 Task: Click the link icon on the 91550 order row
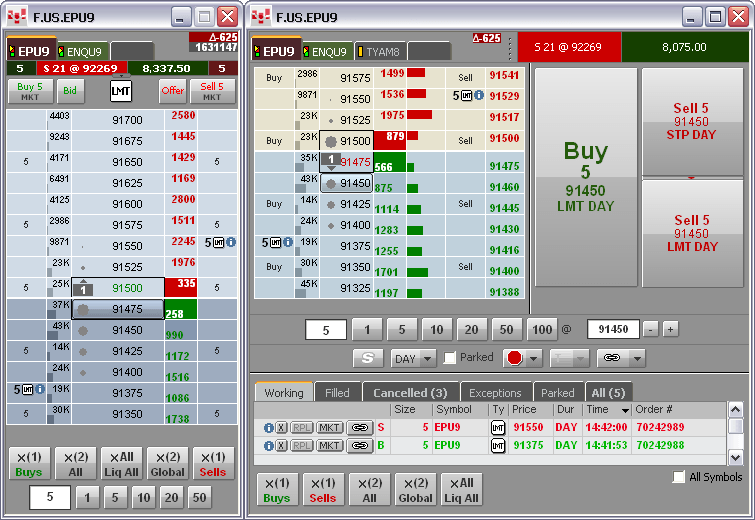point(360,428)
